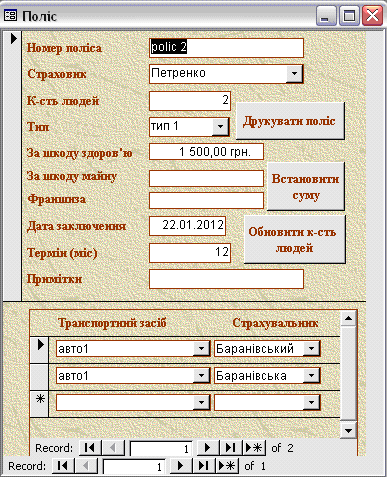
Task: Click the Примітки label
Action: point(54,279)
